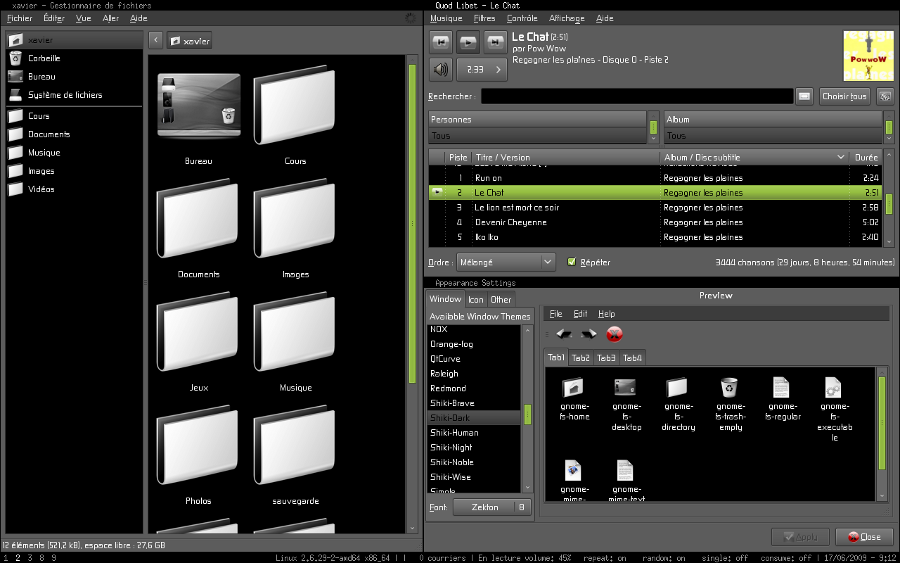Click the preview back arrow icon
Viewport: 900px width, 563px height.
point(564,334)
